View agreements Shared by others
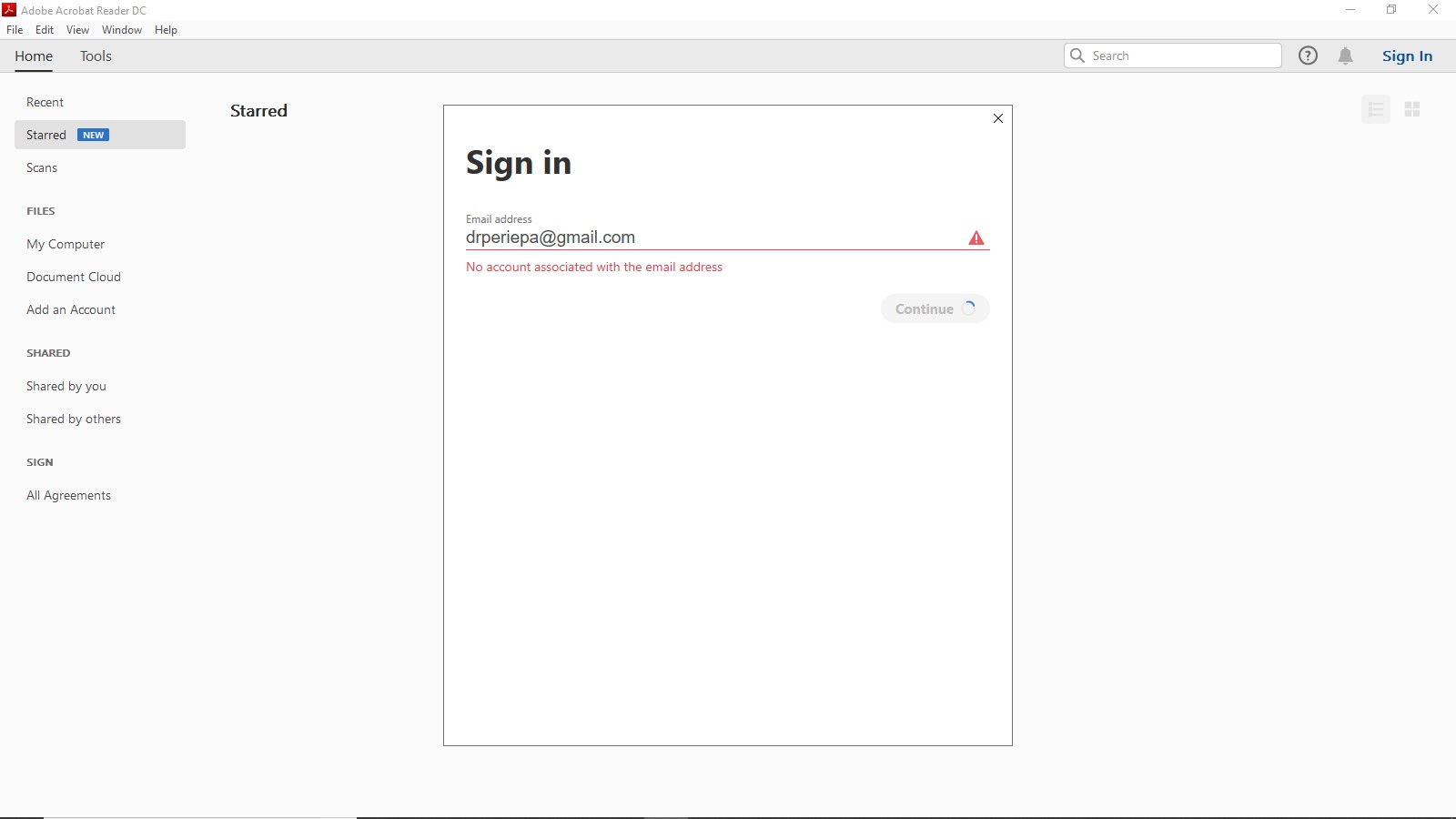 (74, 419)
